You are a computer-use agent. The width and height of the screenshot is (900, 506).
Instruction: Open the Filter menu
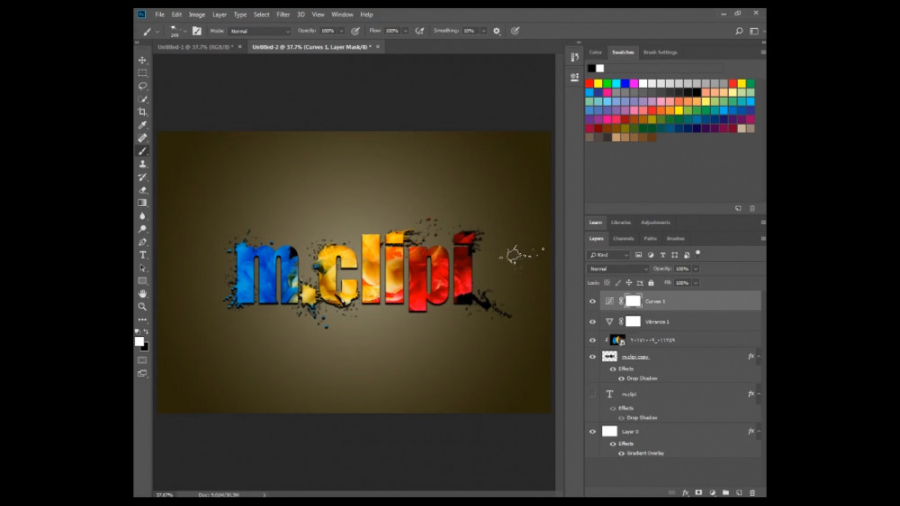[283, 15]
